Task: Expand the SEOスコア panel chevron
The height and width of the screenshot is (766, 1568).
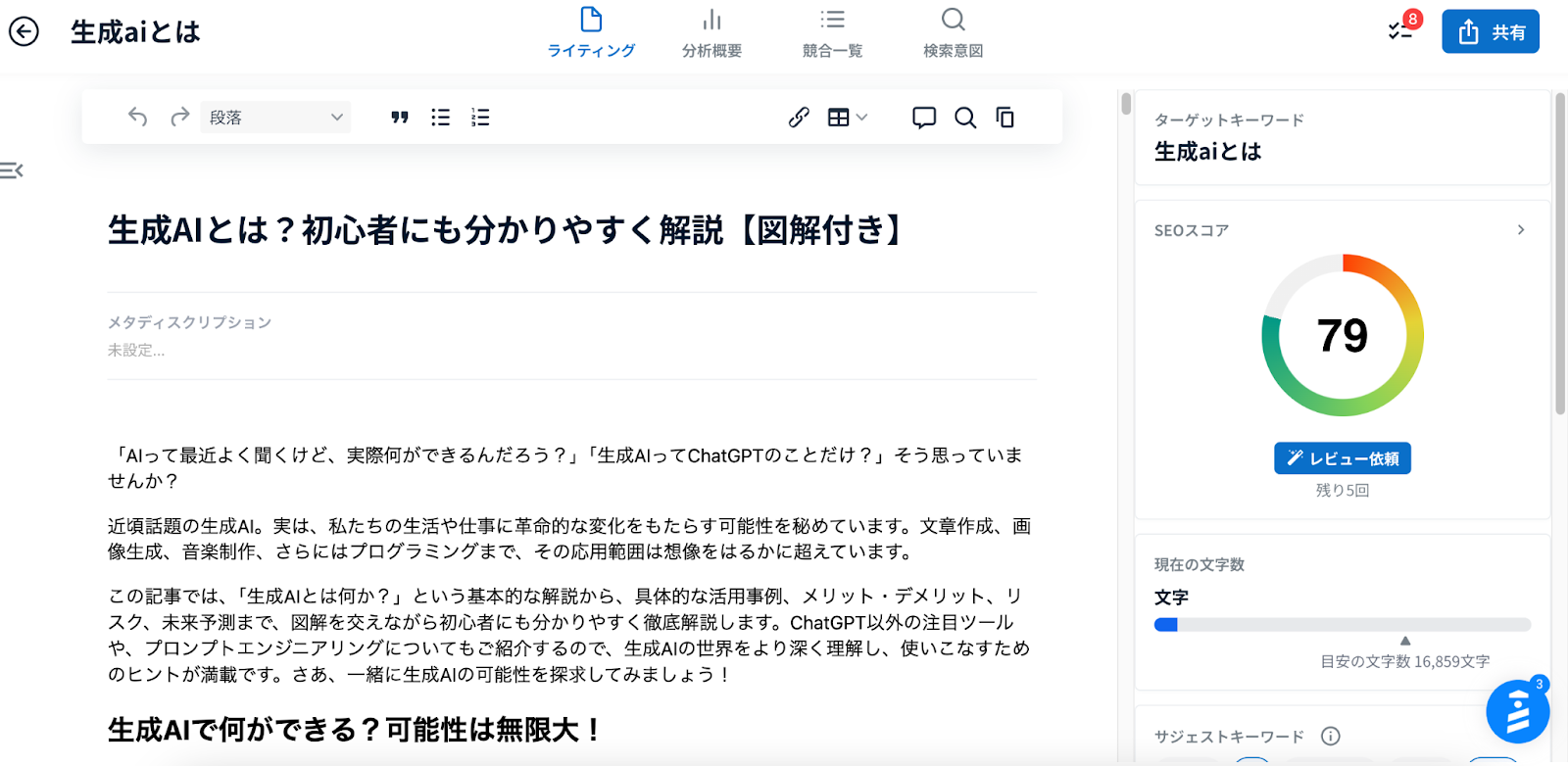Action: (1521, 230)
